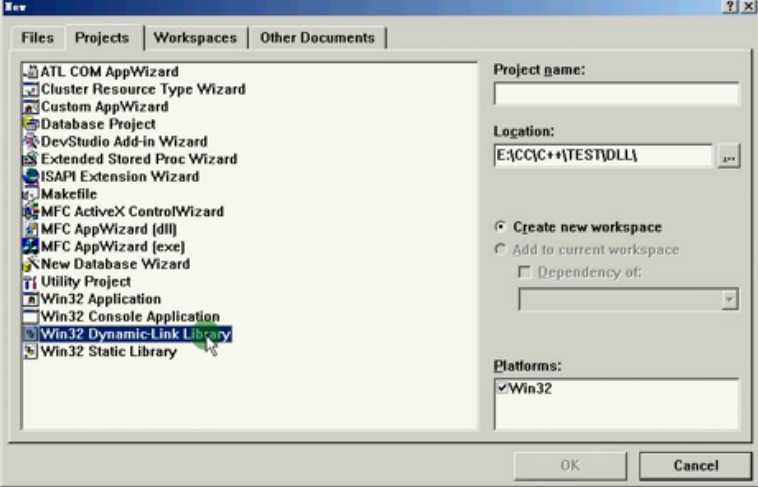Choose MFC AppWizard (dll) label
Image resolution: width=758 pixels, height=487 pixels.
(109, 229)
